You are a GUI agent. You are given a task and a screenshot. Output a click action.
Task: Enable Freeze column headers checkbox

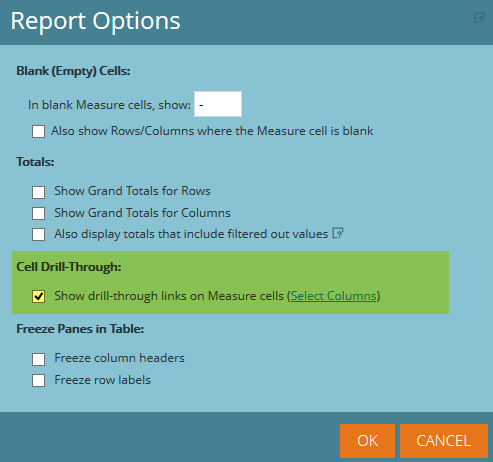[38, 359]
